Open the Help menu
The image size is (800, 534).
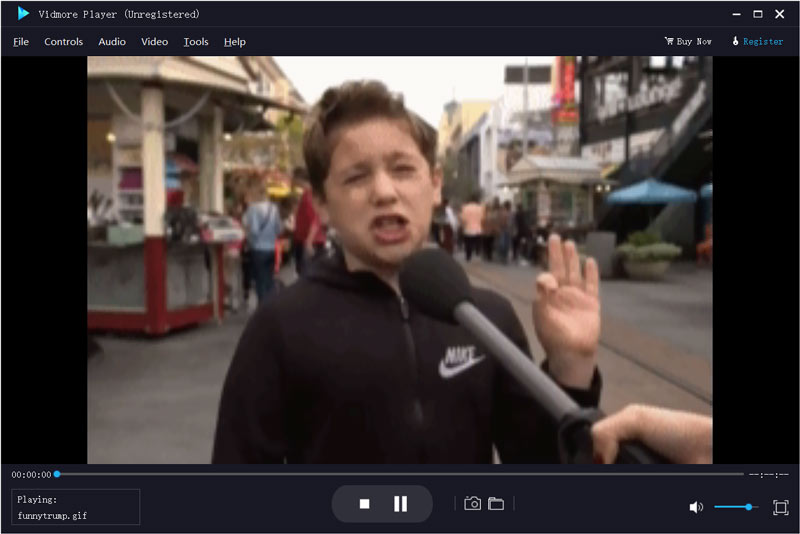(235, 42)
